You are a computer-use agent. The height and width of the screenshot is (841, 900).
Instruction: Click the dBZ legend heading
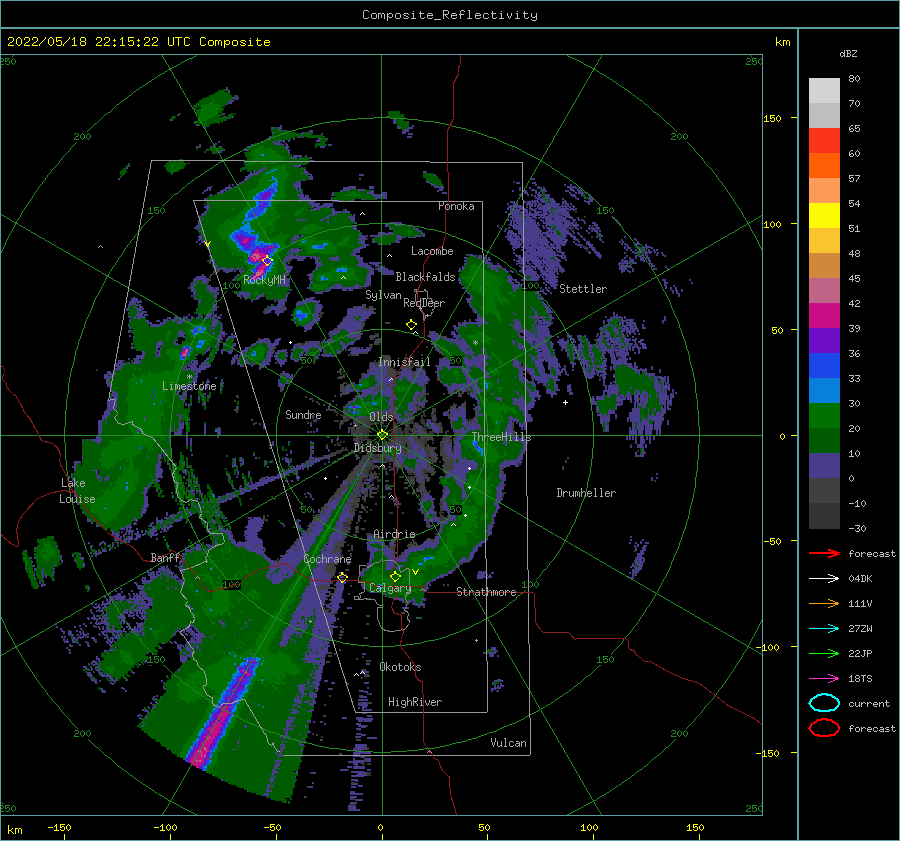tap(848, 53)
